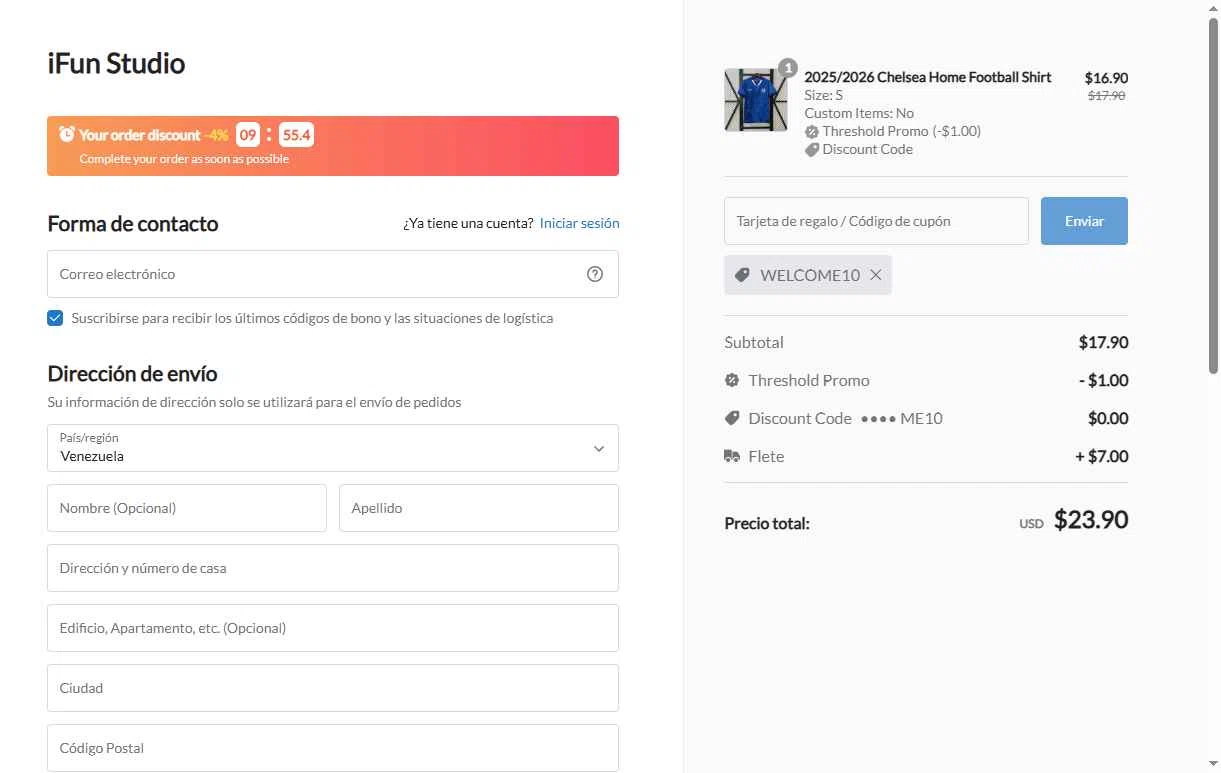Screen dimensions: 1221x773
Task: Click the Forma de contacto heading
Action: 133,224
